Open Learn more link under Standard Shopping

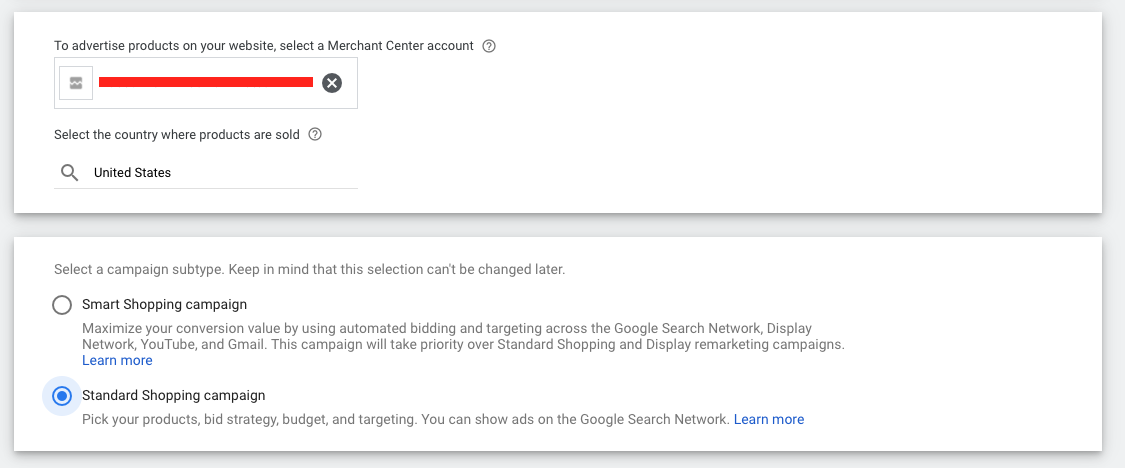coord(768,419)
